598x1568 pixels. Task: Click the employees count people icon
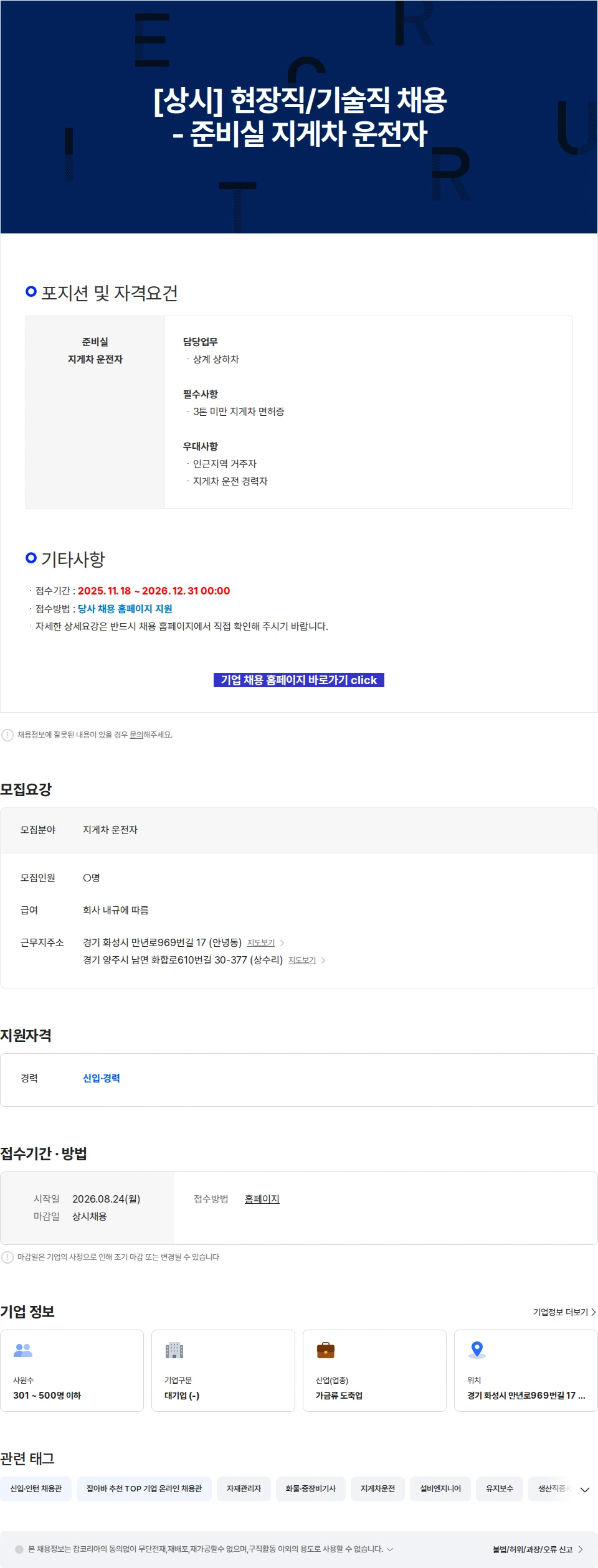(x=23, y=1350)
